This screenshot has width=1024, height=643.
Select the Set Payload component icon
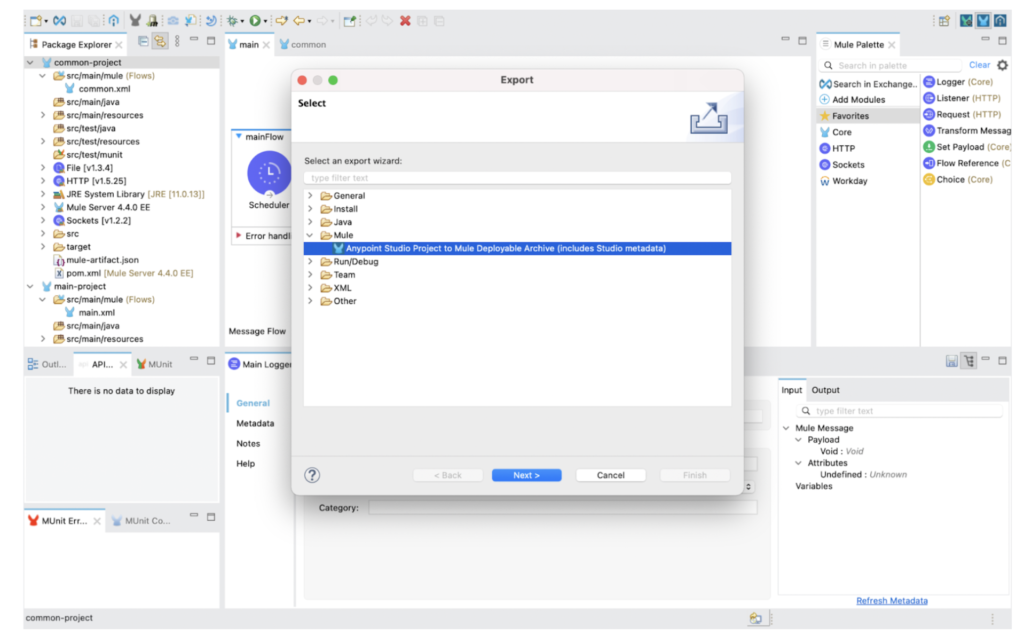(929, 147)
